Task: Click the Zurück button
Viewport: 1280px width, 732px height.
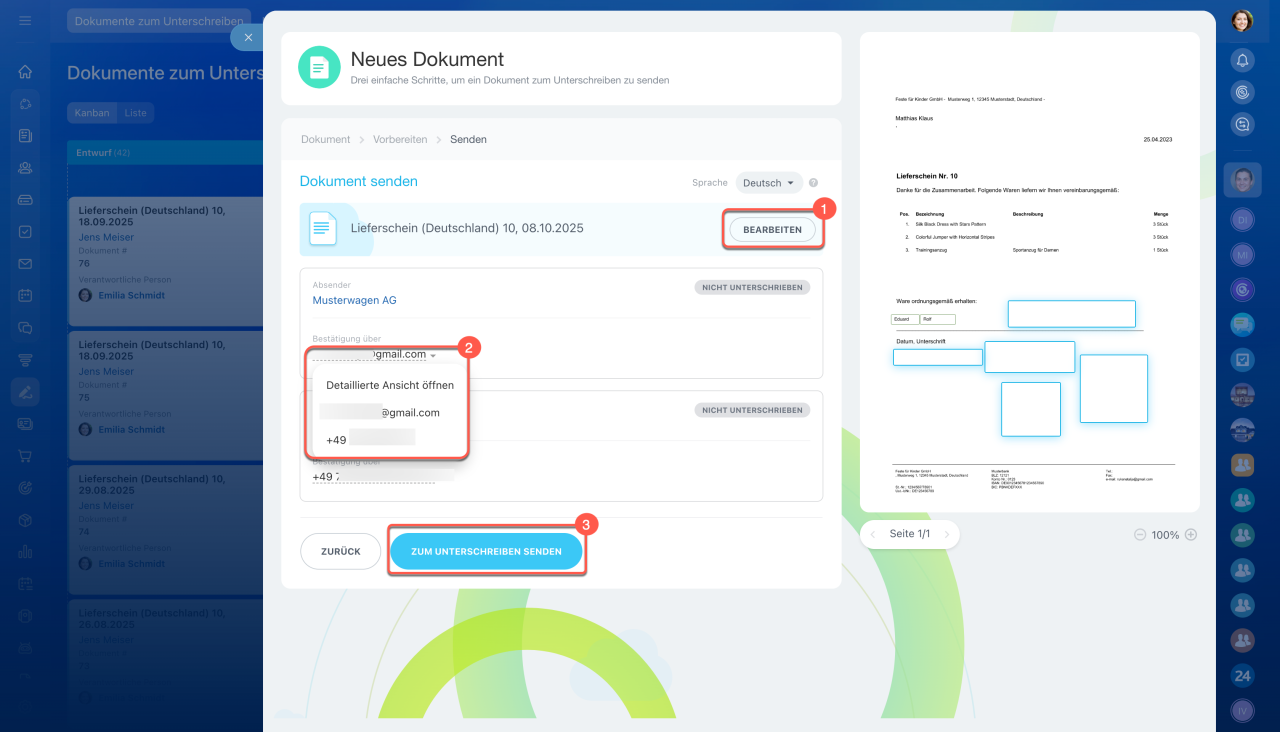Action: coord(340,552)
